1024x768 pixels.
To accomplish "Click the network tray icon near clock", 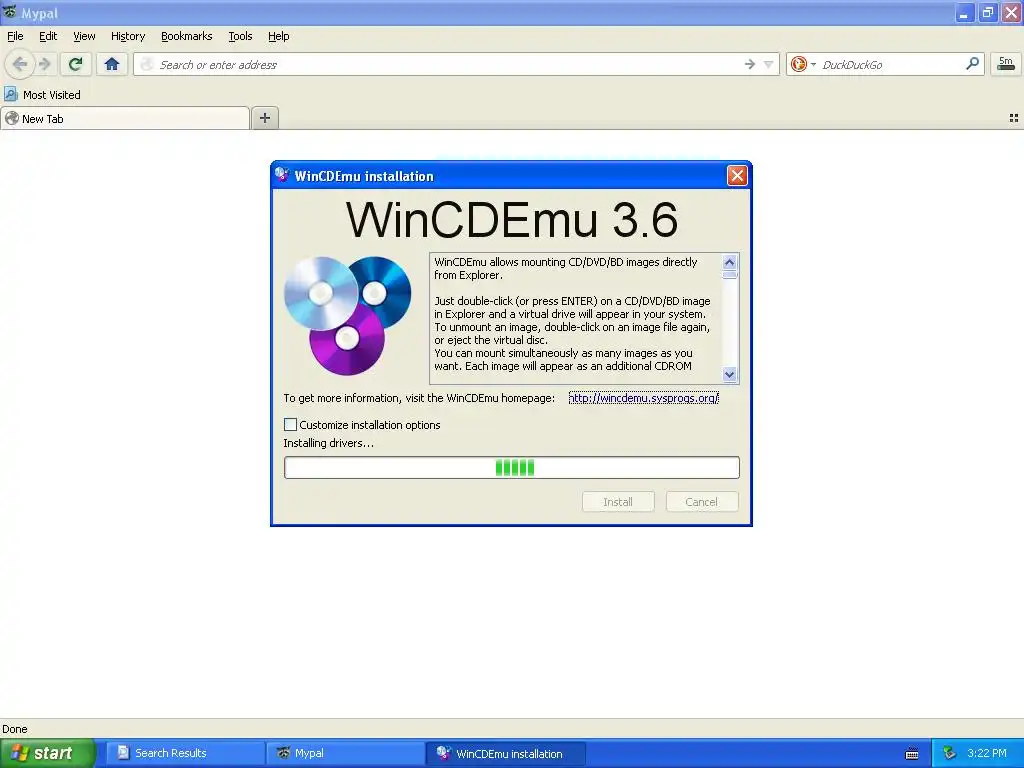I will click(x=950, y=753).
